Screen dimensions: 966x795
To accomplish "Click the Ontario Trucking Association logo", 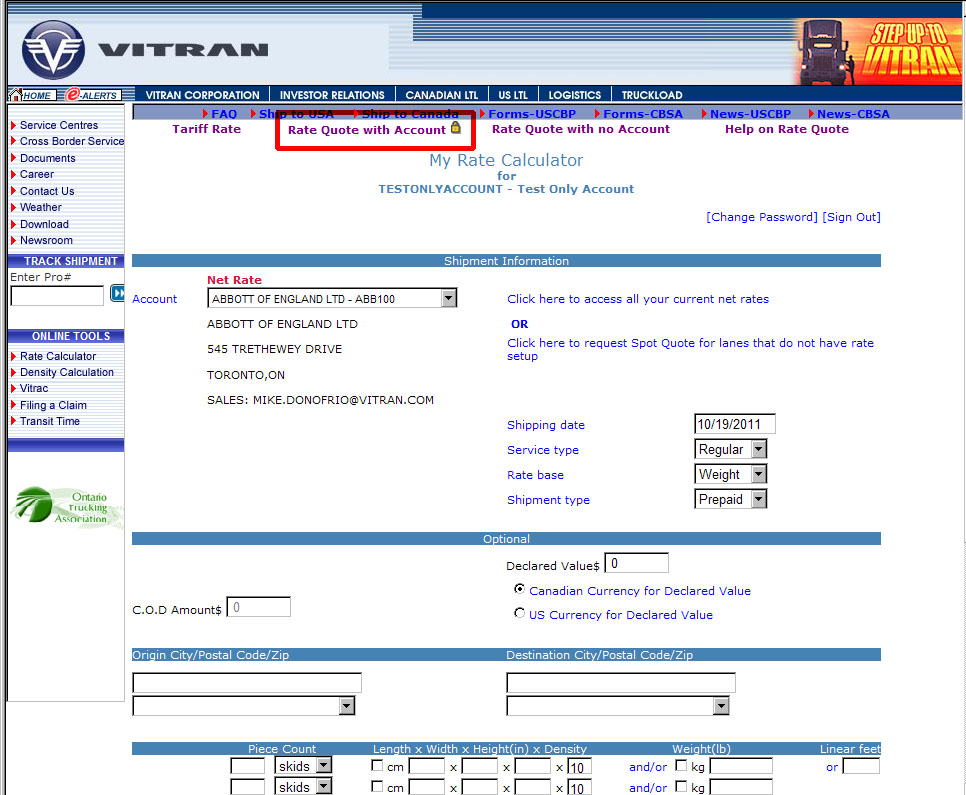I will [66, 507].
